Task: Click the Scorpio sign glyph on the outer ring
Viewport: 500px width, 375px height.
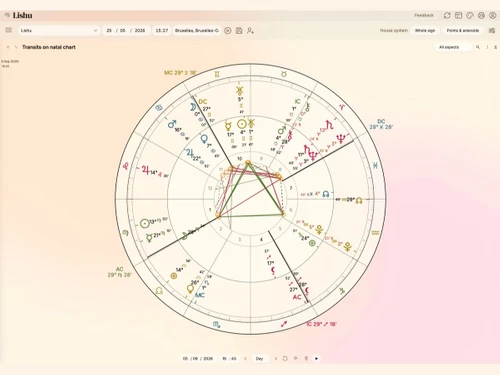Action: (216, 324)
